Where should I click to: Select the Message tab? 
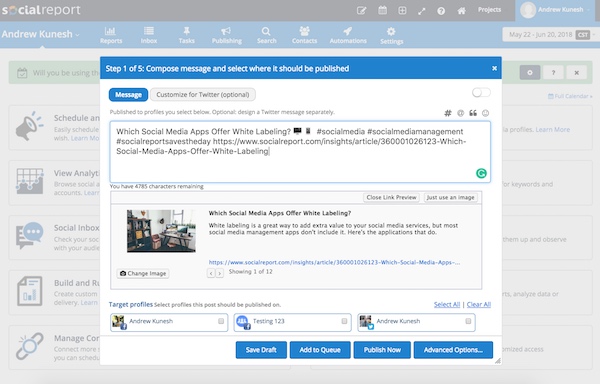tap(128, 94)
